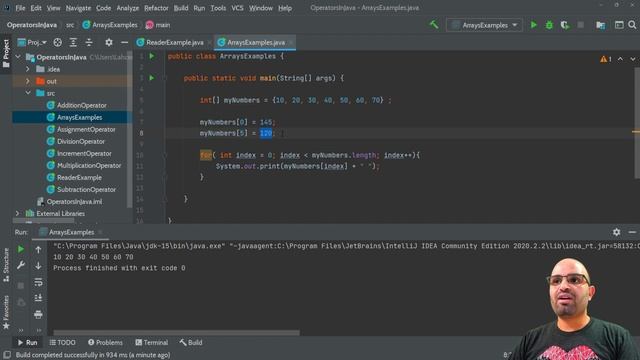Click Search Everywhere magnifier icon

click(x=632, y=25)
